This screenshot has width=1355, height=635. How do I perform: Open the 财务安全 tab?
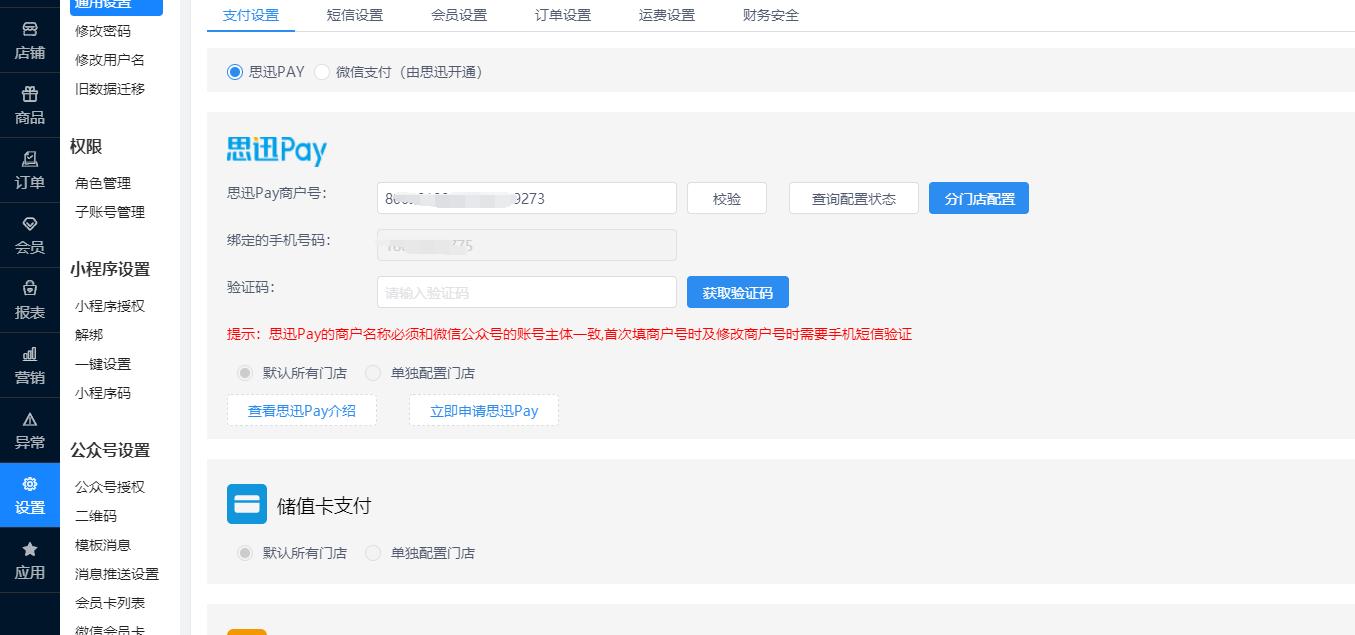(770, 15)
